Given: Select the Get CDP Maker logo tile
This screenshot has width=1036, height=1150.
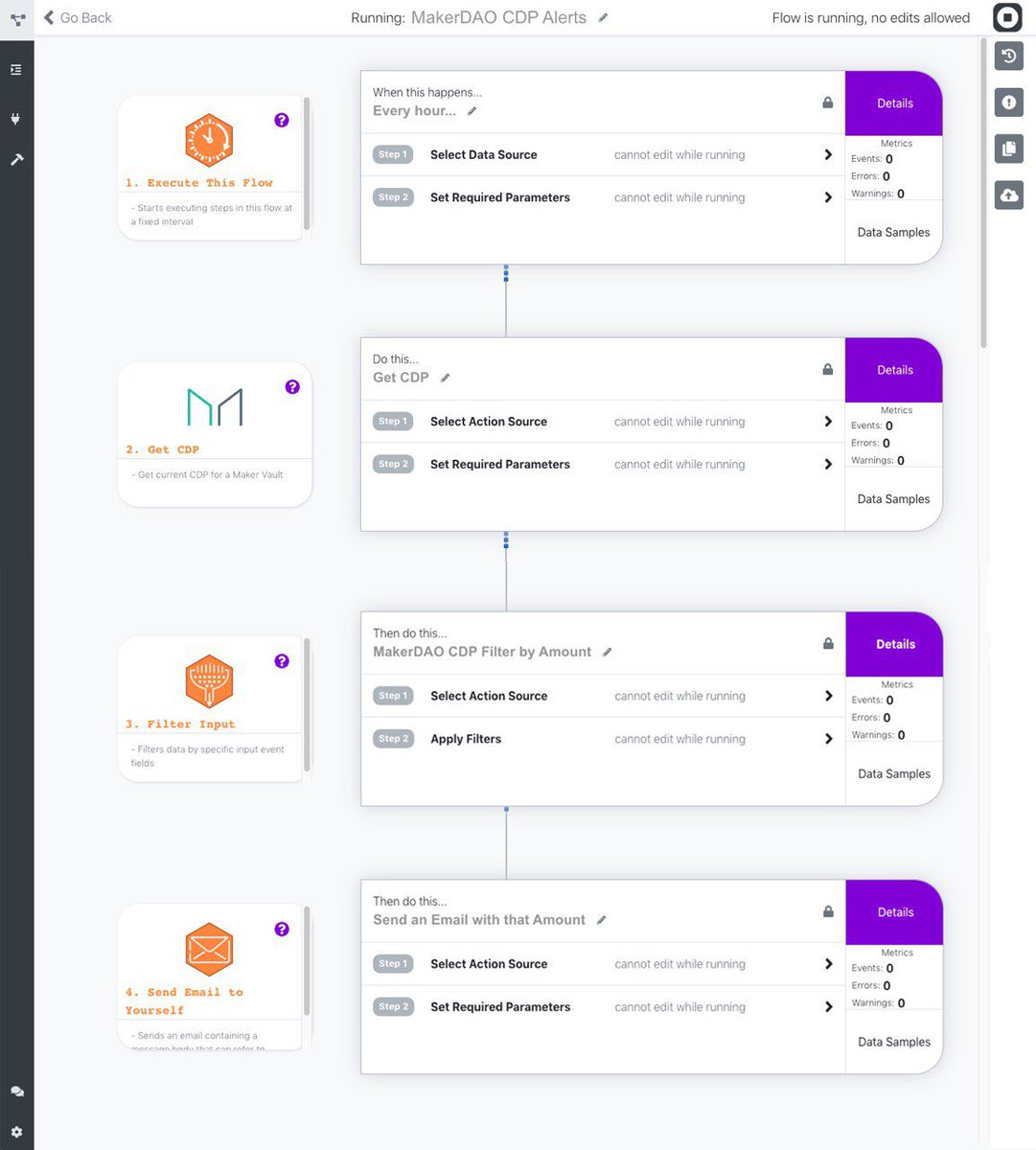Looking at the screenshot, I should pos(215,407).
